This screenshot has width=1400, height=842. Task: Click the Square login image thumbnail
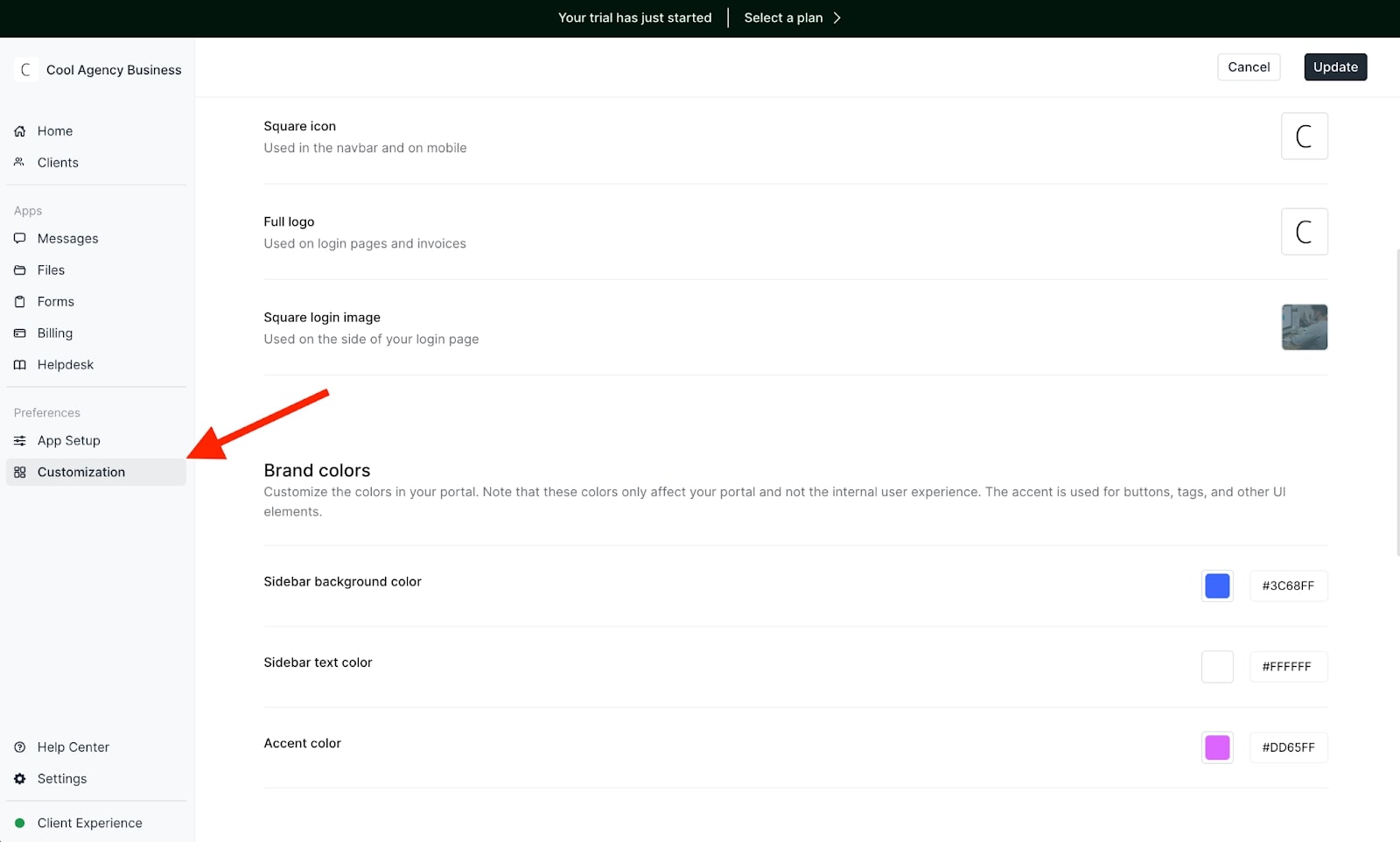tap(1304, 327)
